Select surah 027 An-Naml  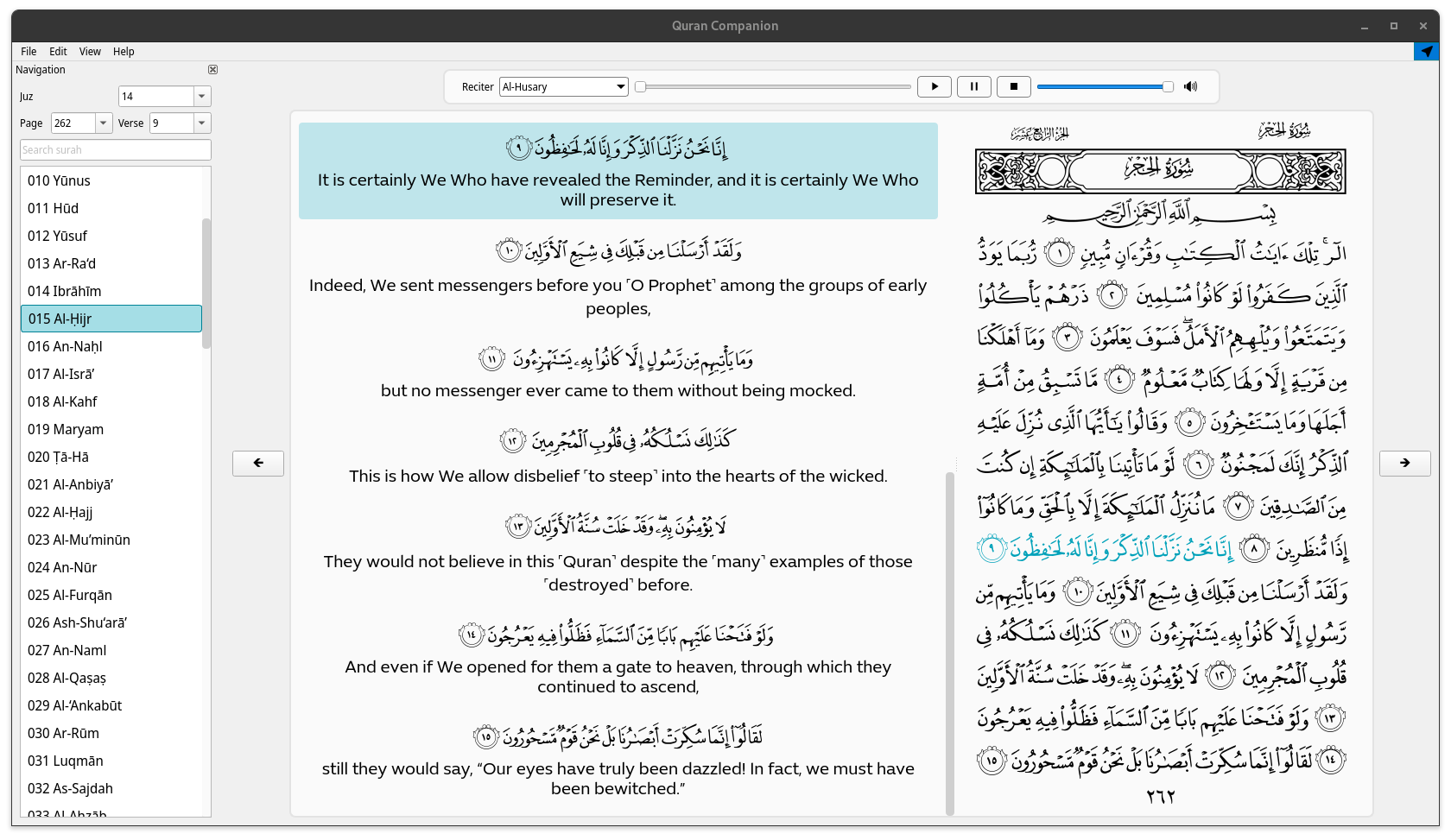(111, 650)
